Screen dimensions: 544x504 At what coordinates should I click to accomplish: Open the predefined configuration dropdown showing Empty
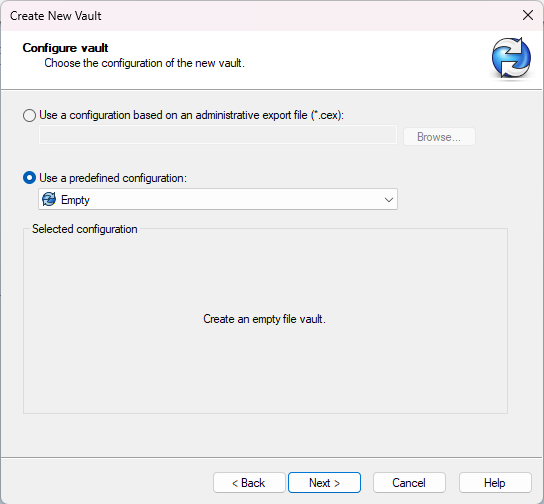click(218, 199)
